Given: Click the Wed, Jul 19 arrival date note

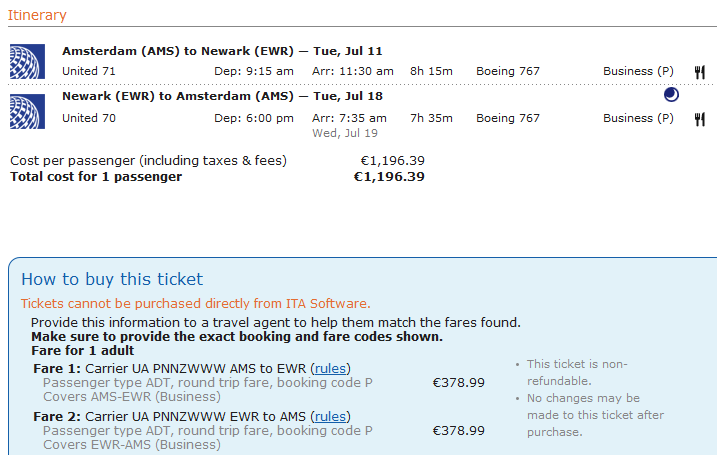Looking at the screenshot, I should (x=345, y=132).
